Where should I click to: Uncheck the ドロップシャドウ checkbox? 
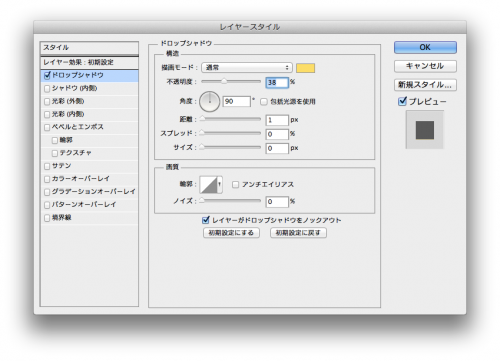click(x=47, y=76)
